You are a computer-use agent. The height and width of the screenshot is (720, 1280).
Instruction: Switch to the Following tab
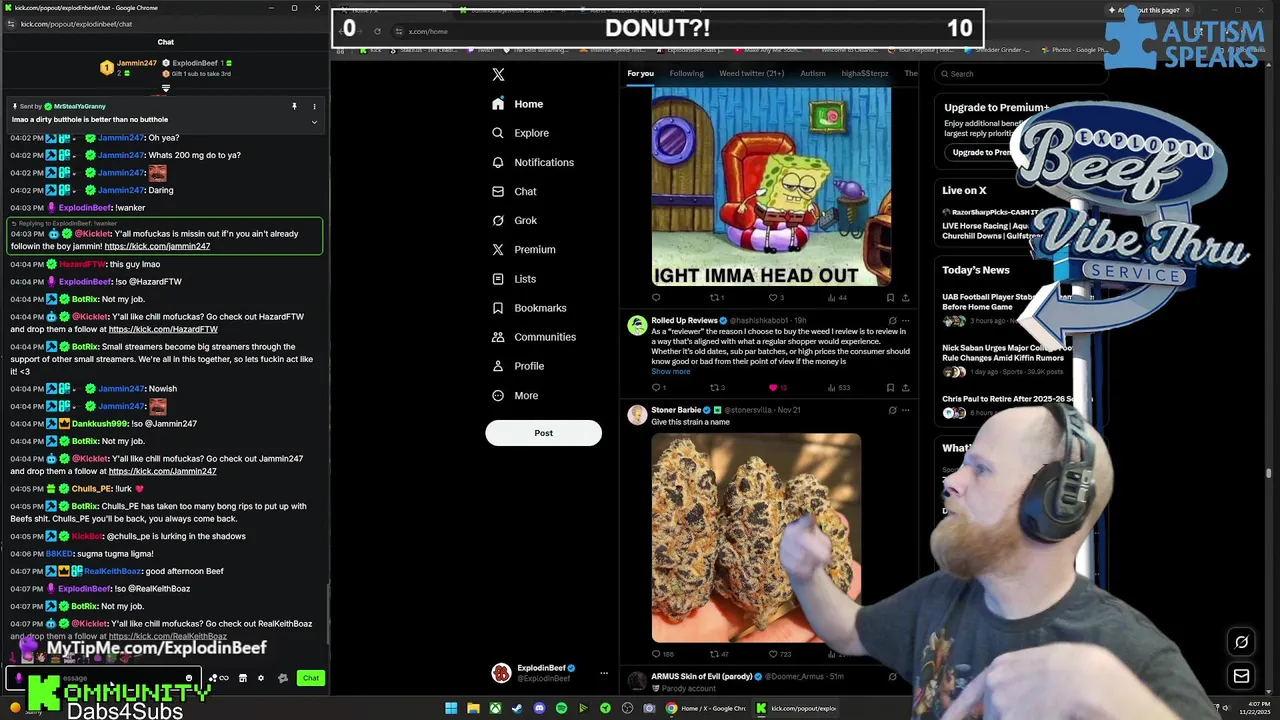click(686, 73)
